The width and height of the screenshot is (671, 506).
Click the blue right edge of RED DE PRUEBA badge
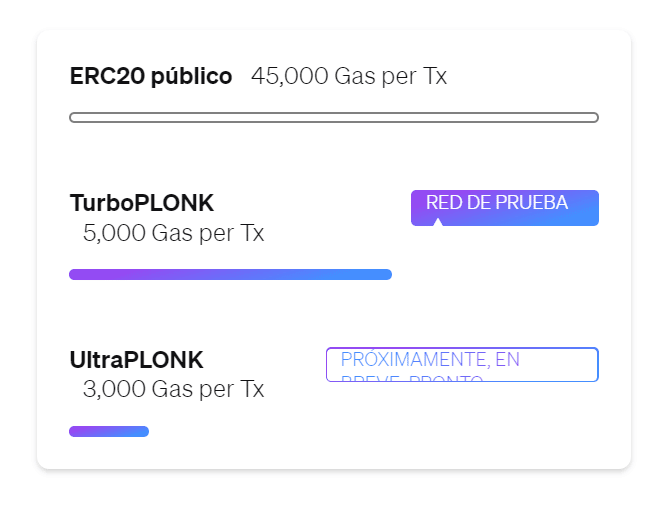[x=595, y=208]
